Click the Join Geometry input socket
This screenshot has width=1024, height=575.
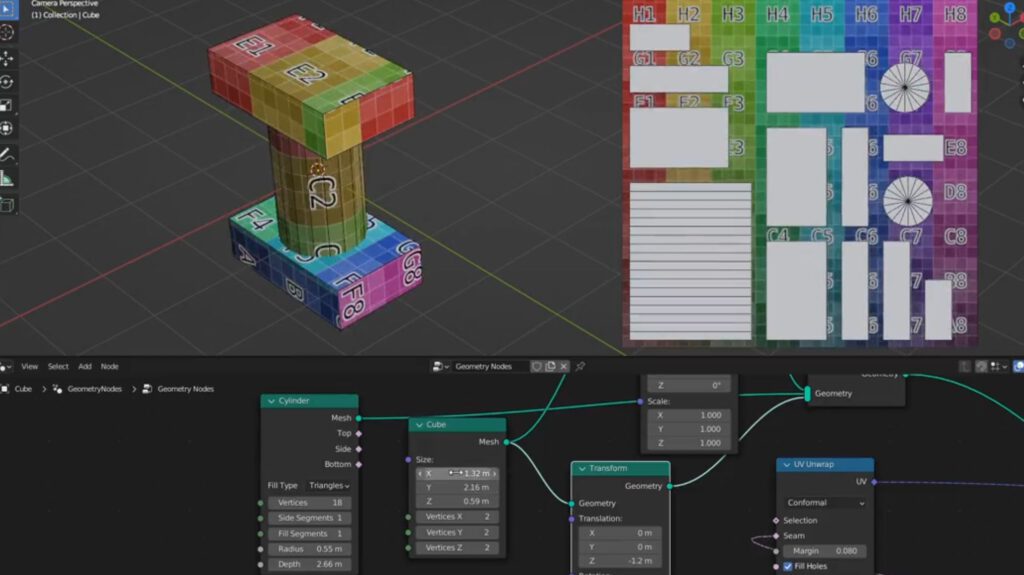click(808, 394)
